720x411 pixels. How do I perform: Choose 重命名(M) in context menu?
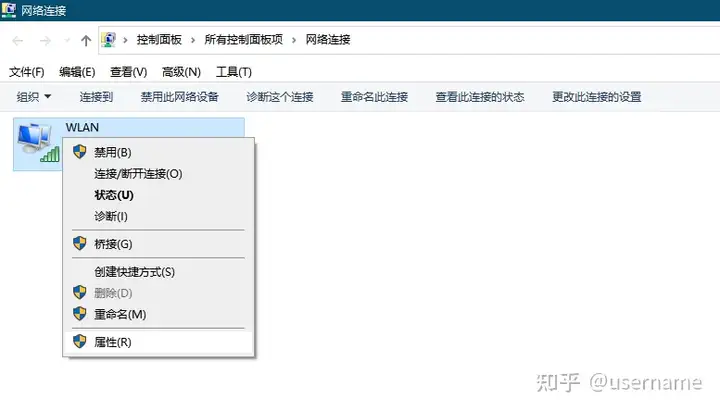[x=159, y=315]
